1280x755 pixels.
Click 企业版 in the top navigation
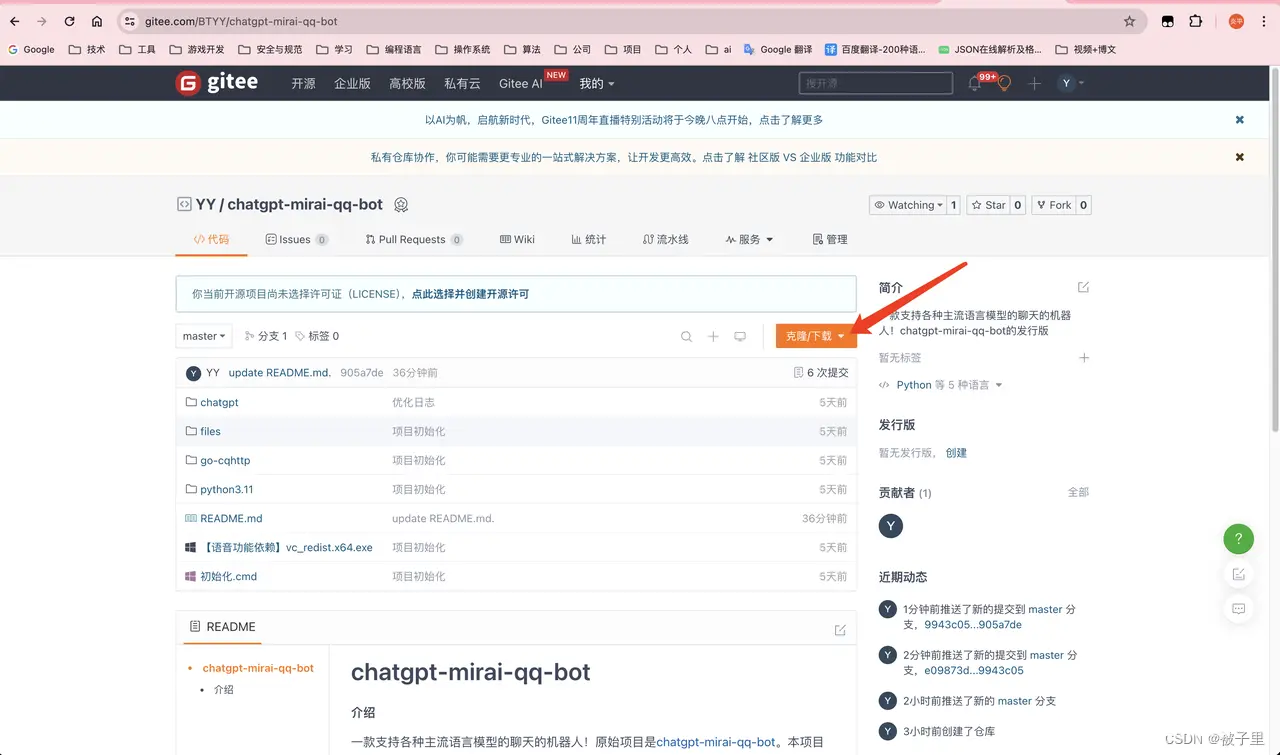(352, 84)
